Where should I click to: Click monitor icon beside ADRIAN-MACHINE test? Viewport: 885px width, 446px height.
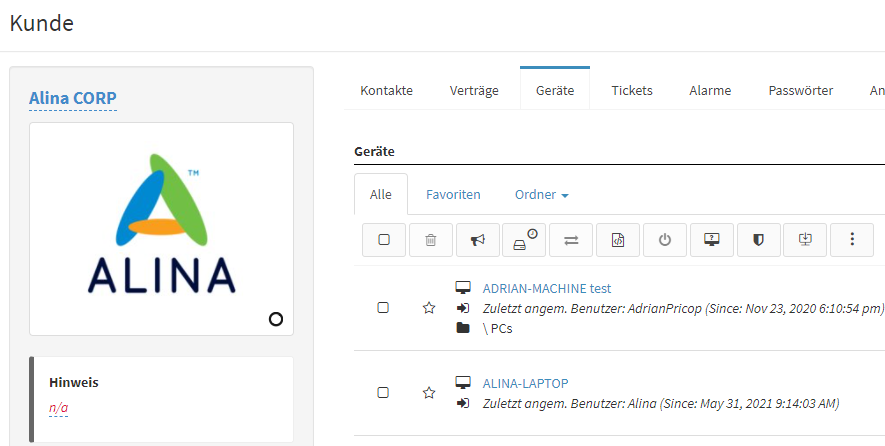click(463, 288)
